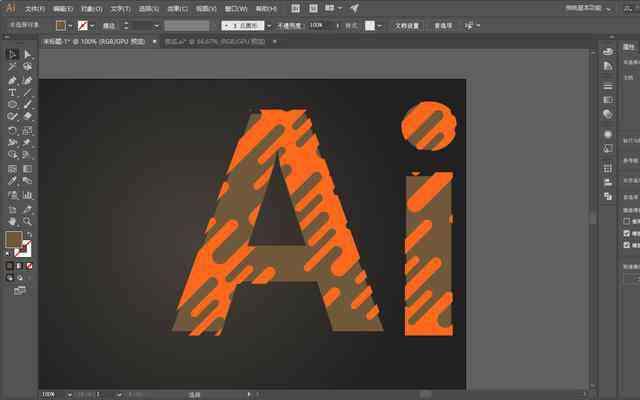
Task: Switch to the second document tab
Action: [x=216, y=42]
